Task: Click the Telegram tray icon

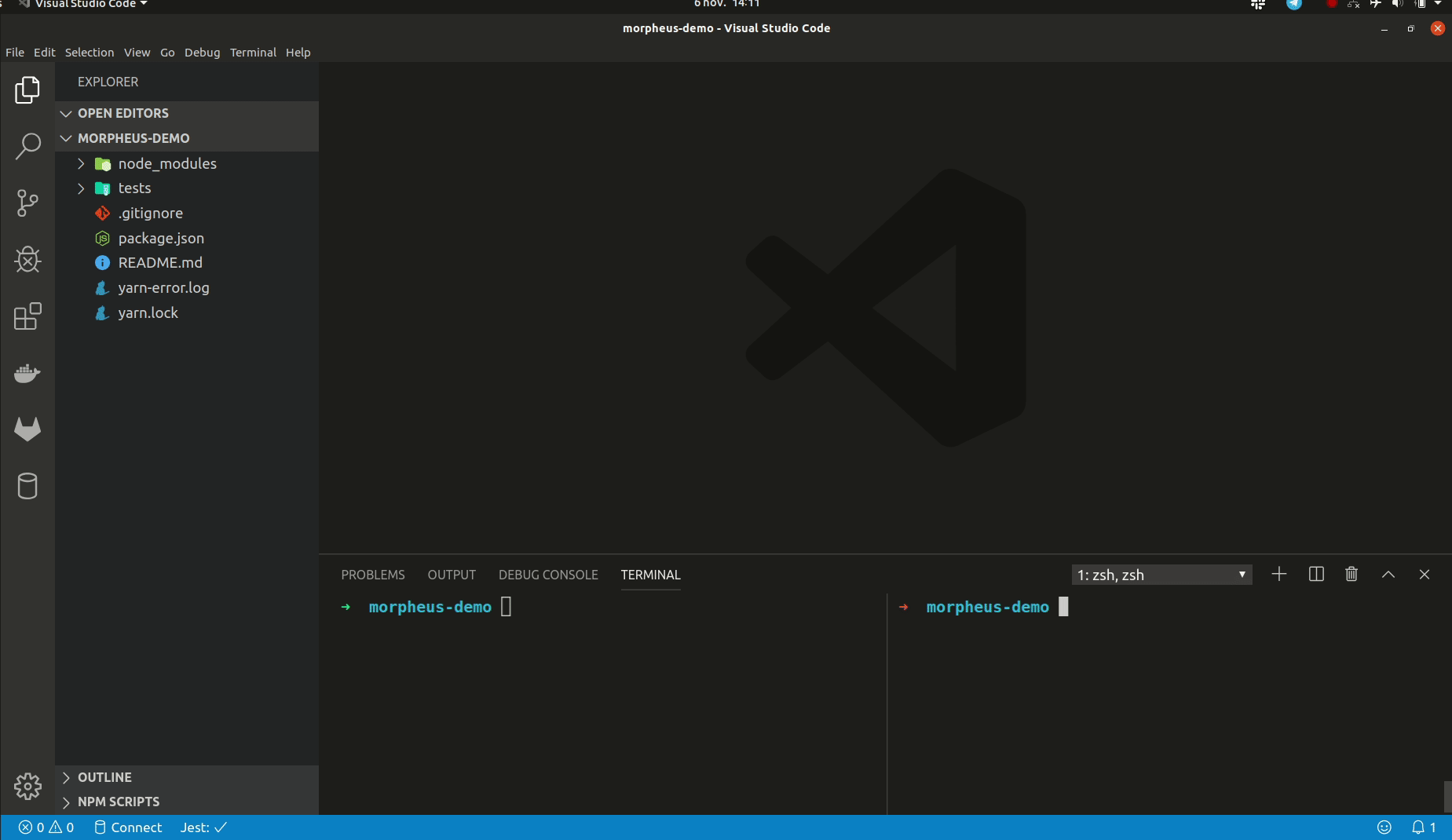Action: click(1294, 4)
